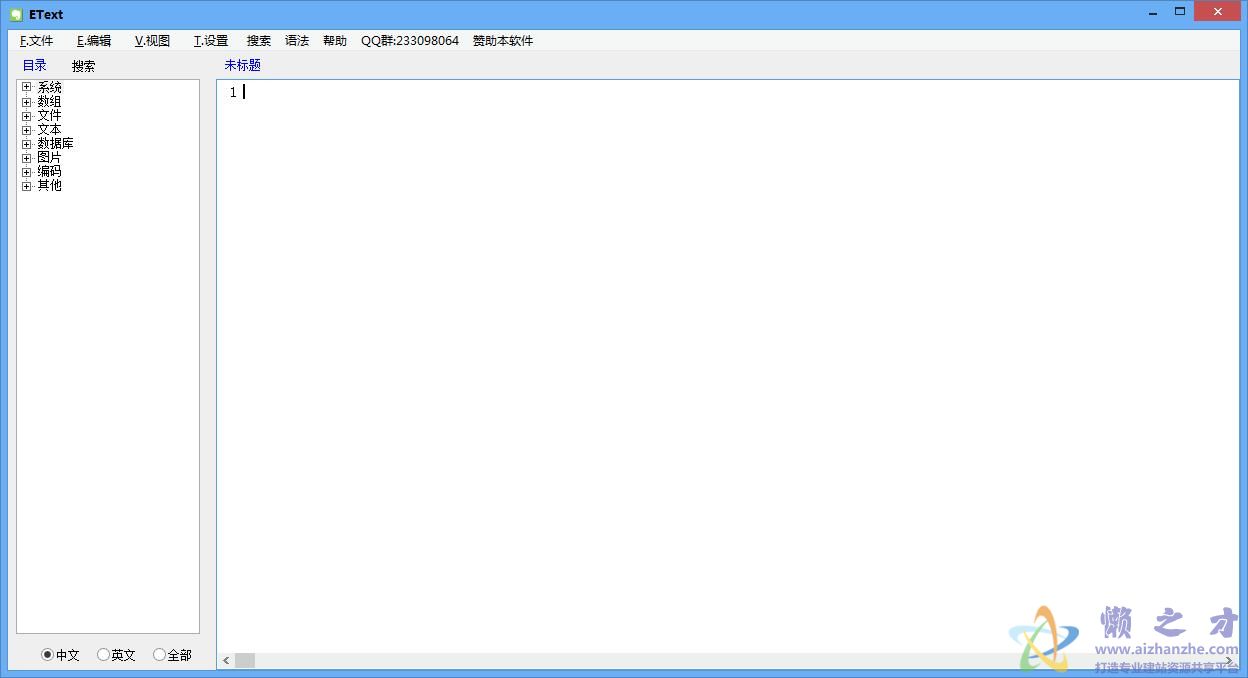Image resolution: width=1248 pixels, height=678 pixels.
Task: Expand the 文本 tree node
Action: click(x=27, y=130)
